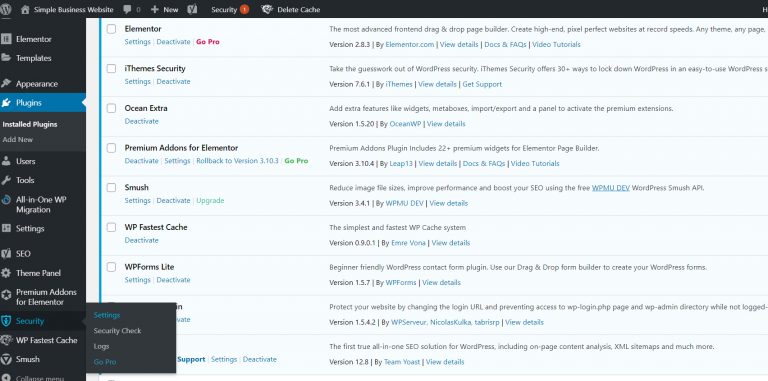Click Get Support for iThemes Security
Image resolution: width=768 pixels, height=381 pixels.
482,84
